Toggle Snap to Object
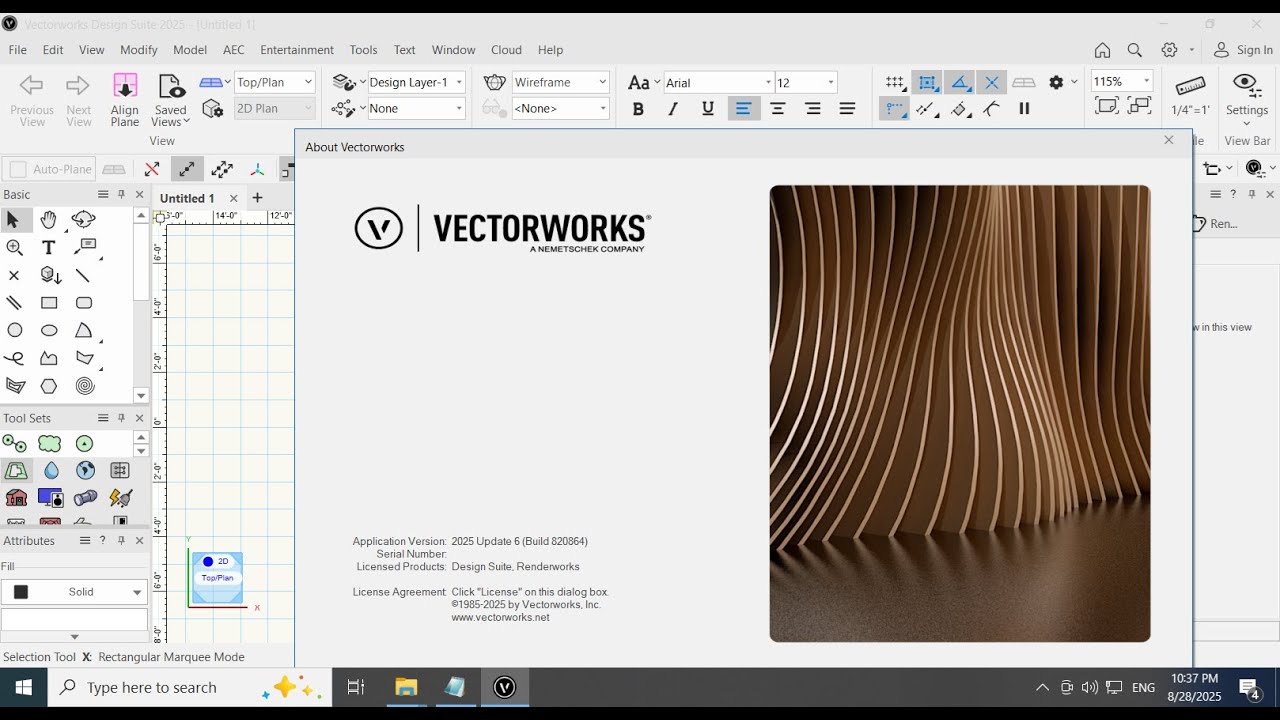 (x=927, y=82)
